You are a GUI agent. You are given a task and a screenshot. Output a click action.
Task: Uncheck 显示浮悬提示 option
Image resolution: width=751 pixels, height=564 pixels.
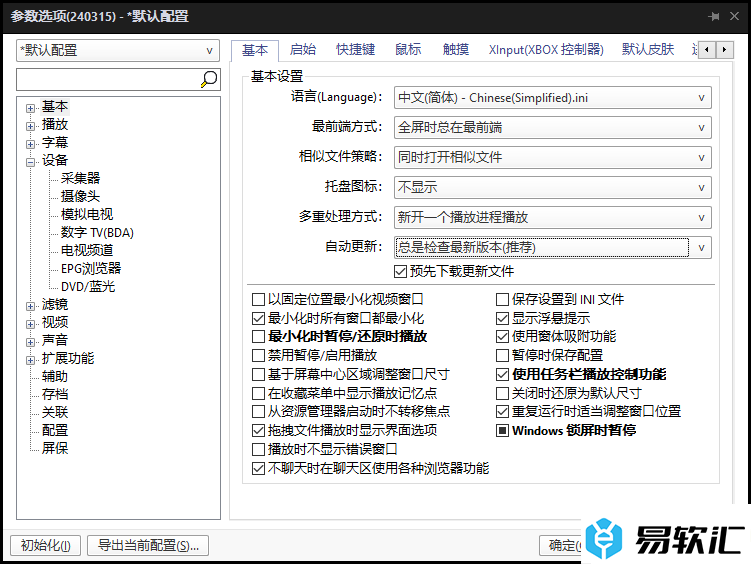tap(502, 318)
